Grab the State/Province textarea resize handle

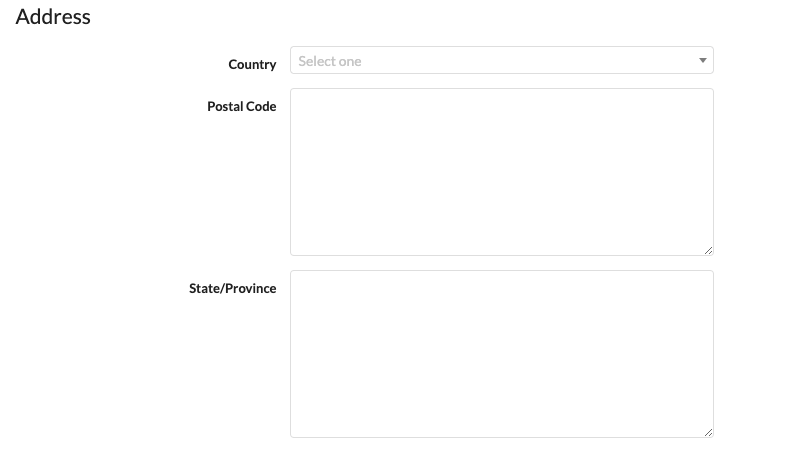click(708, 432)
